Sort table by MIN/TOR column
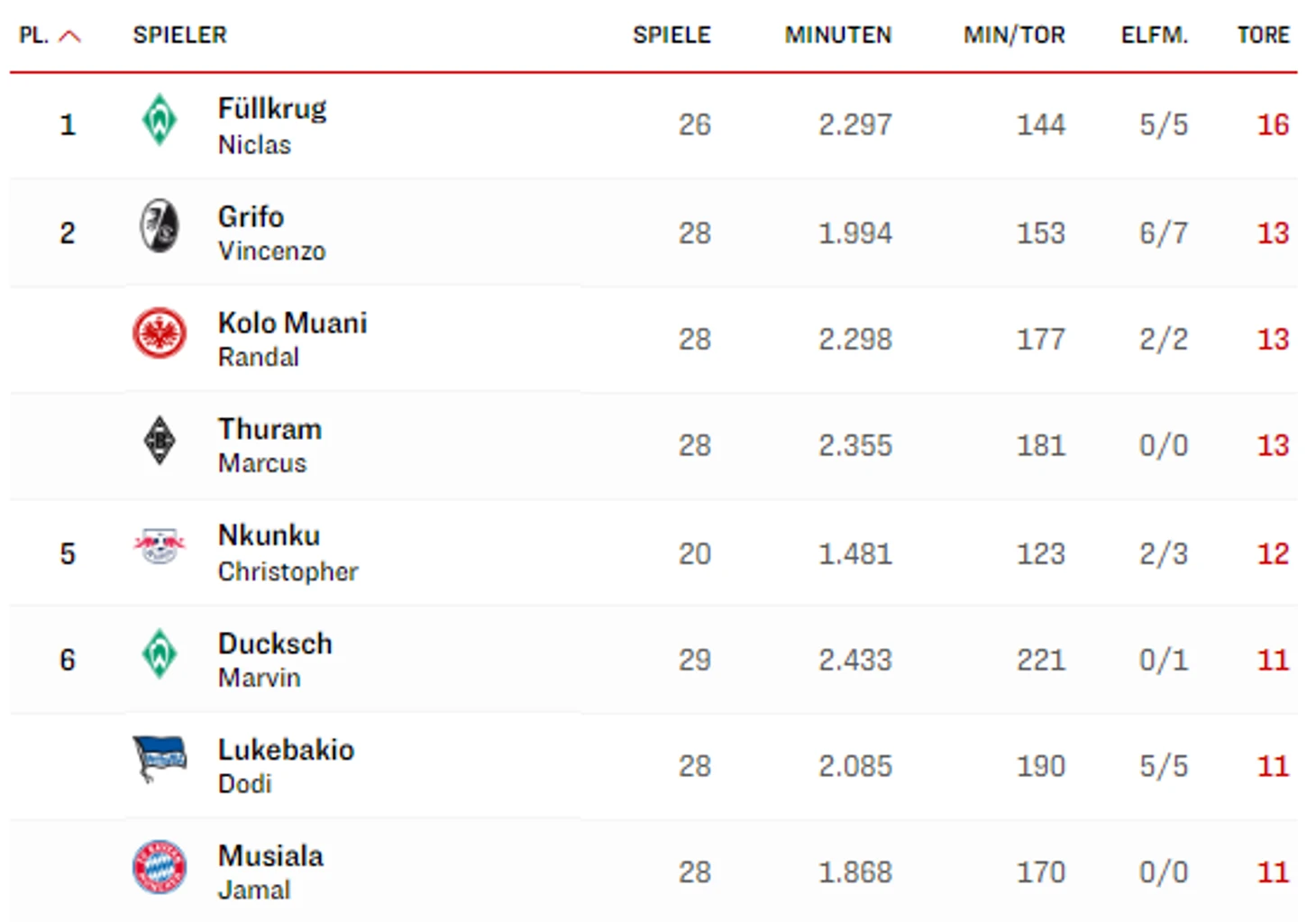The height and width of the screenshot is (922, 1316). (x=1014, y=35)
